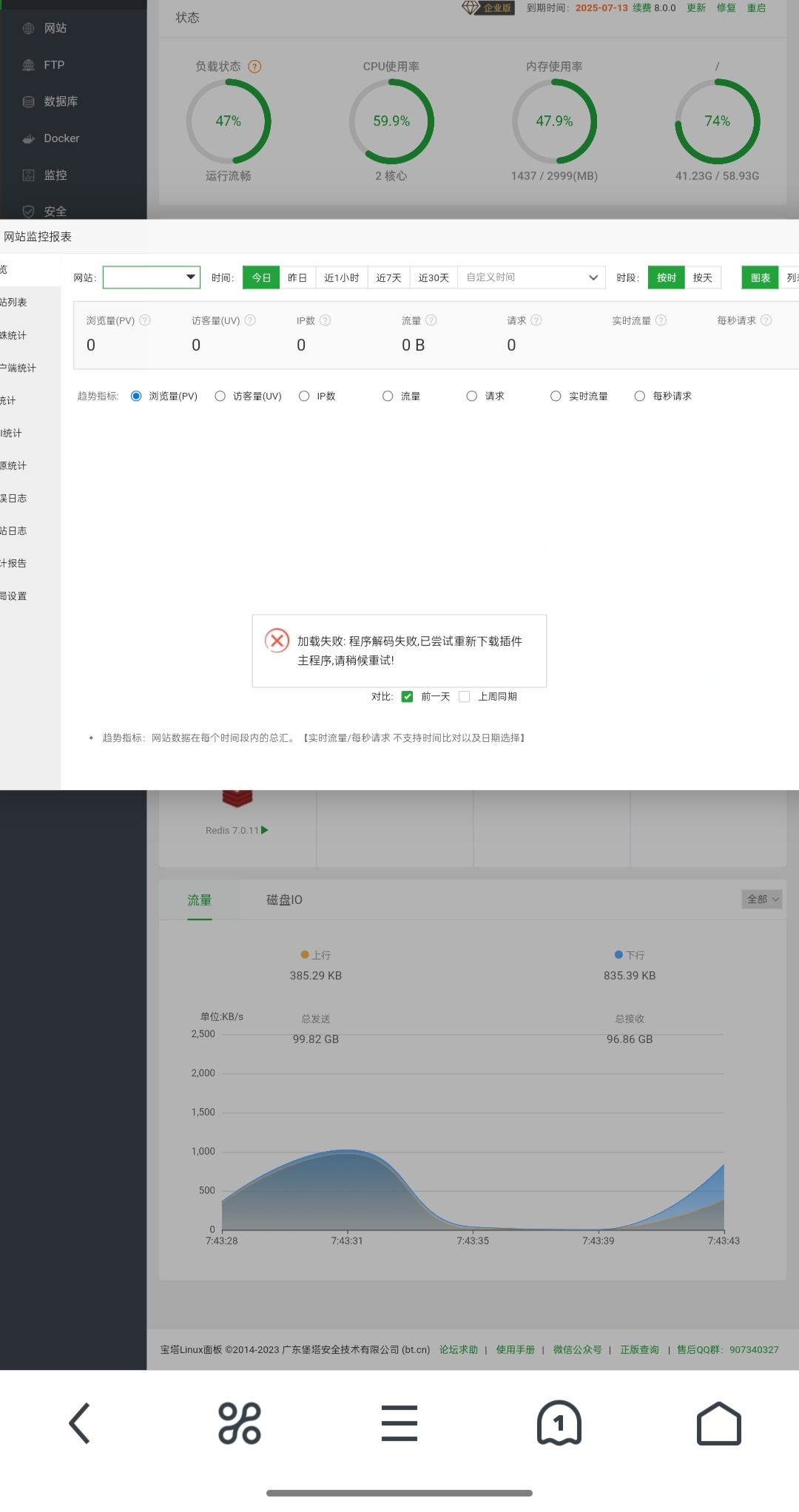Tap the browser back arrow

pos(80,1423)
